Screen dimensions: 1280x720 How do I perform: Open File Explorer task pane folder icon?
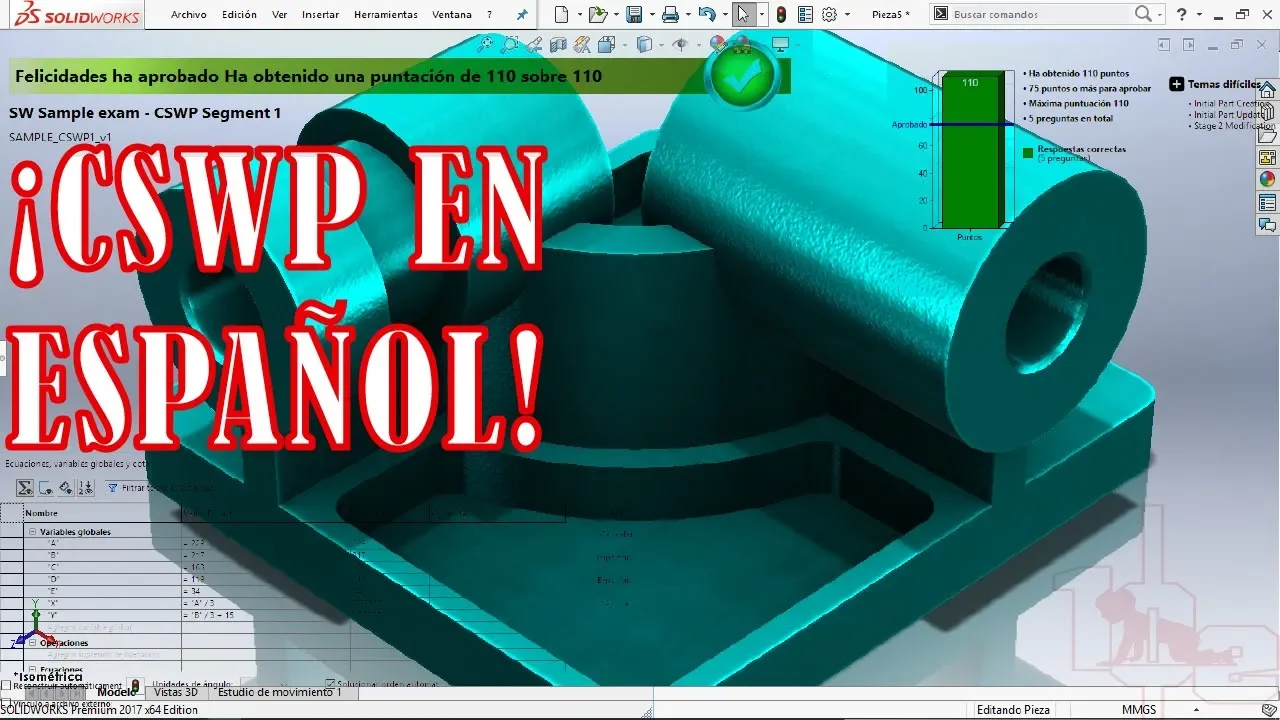pos(1267,135)
